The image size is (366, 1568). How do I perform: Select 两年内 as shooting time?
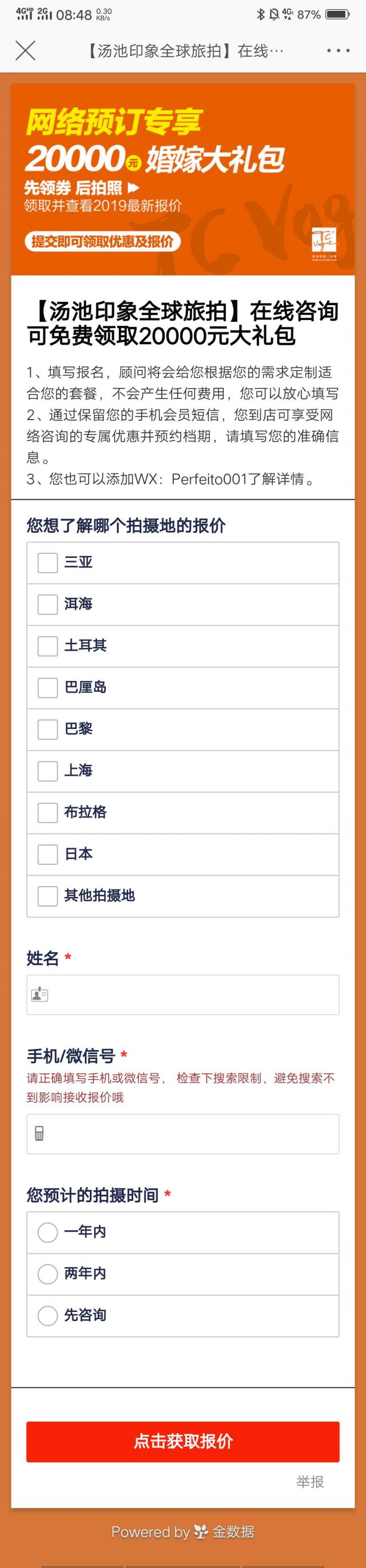pos(47,1274)
